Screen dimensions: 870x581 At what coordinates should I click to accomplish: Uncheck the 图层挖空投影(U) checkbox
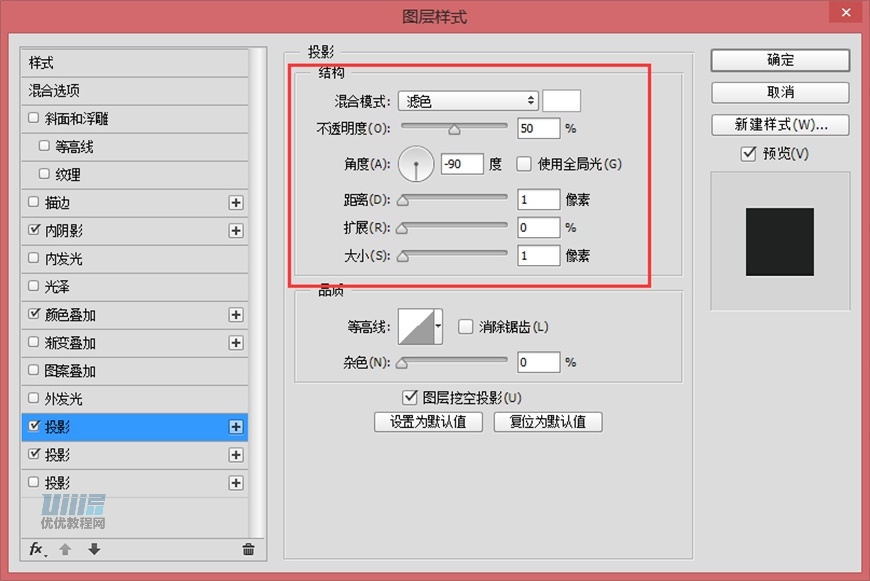[x=409, y=397]
